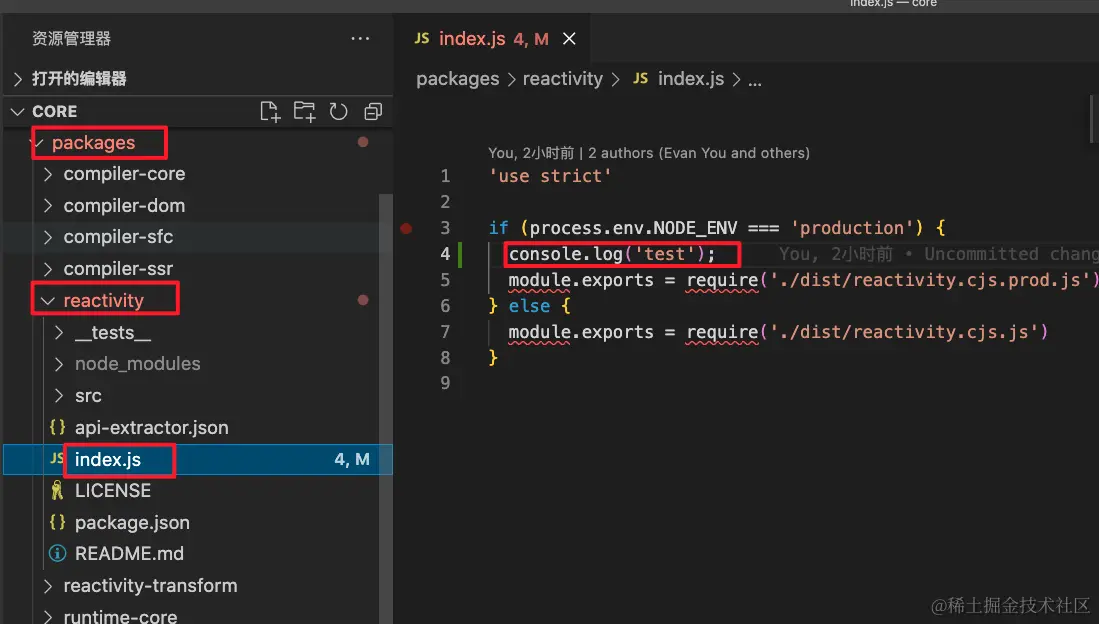
Task: Click the 'use strict' code on line 1
Action: tap(550, 176)
